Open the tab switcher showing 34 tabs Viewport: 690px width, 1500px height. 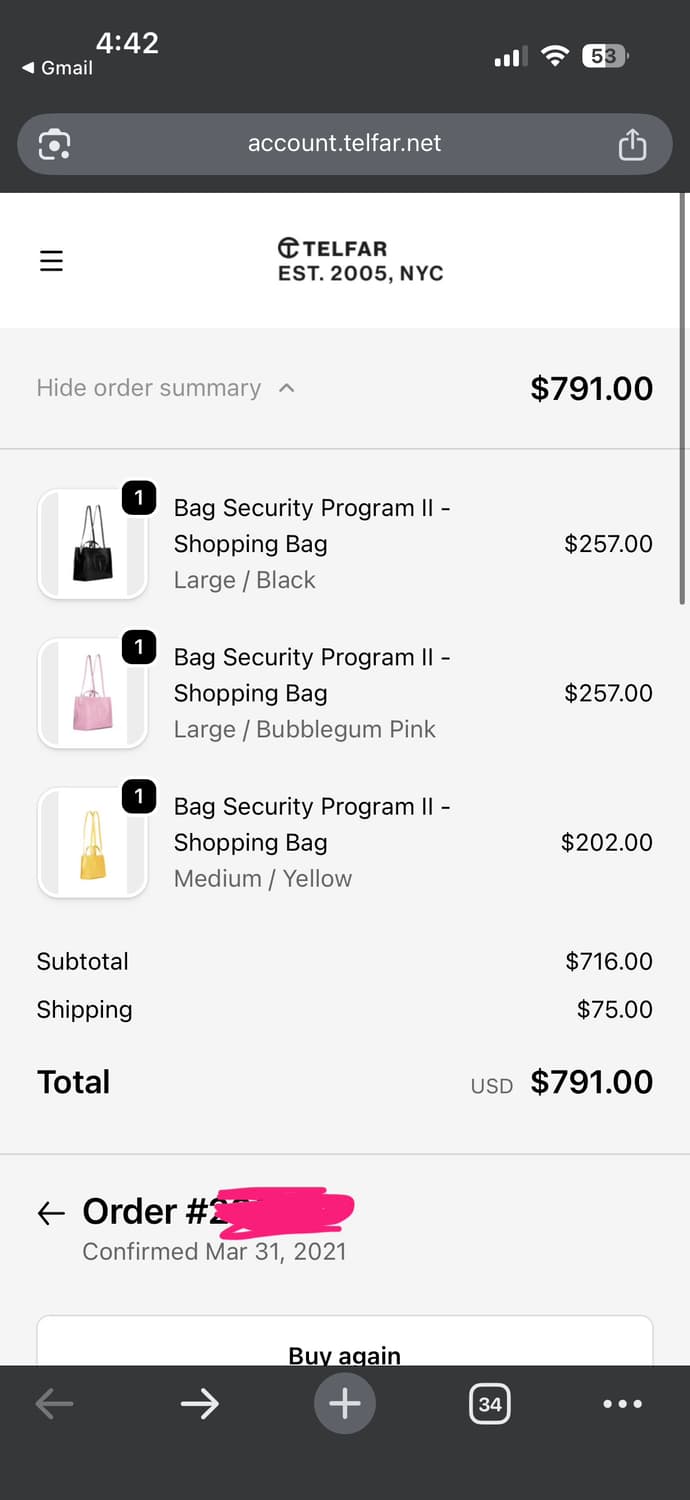click(x=489, y=1404)
